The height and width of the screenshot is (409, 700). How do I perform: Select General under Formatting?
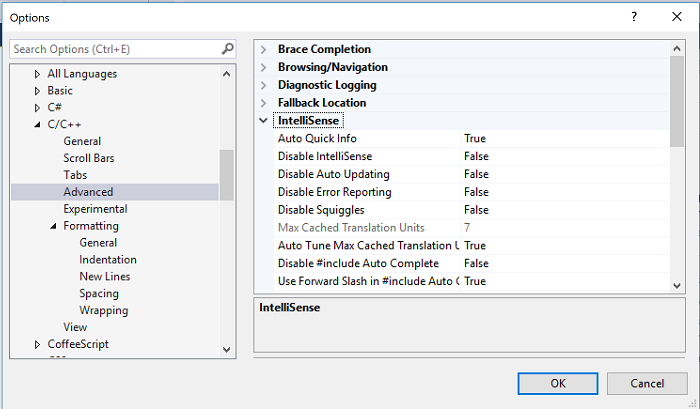98,243
